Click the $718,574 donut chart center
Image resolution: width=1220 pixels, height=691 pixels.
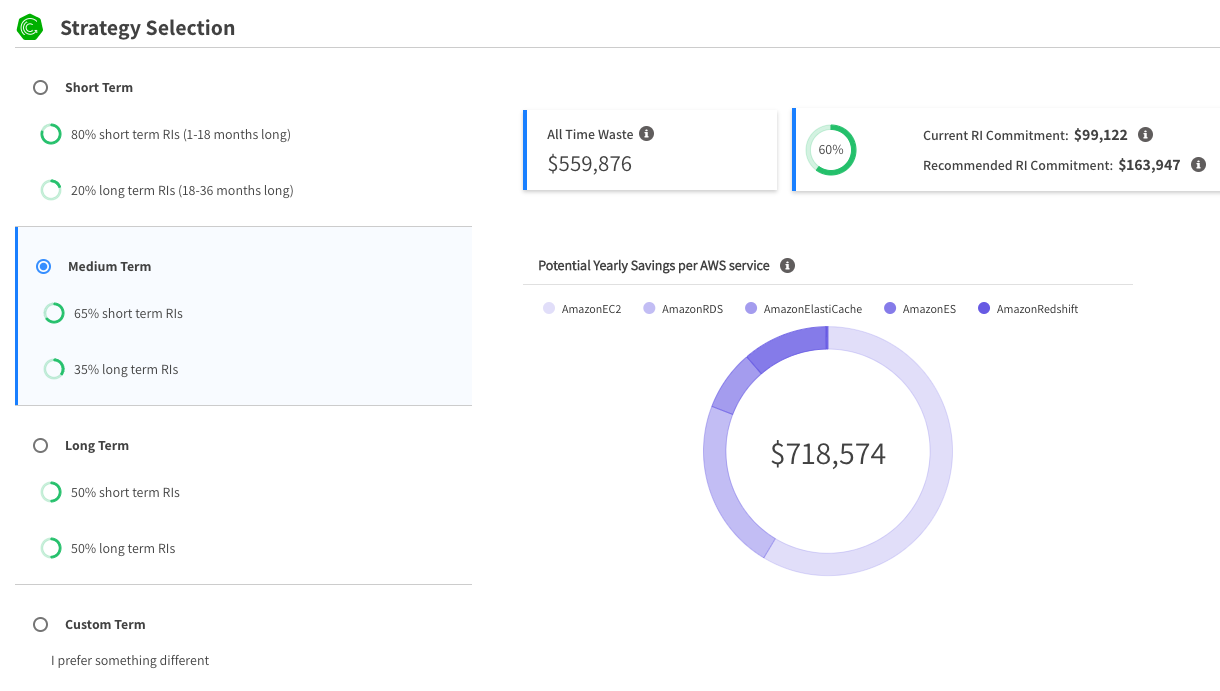pos(828,454)
